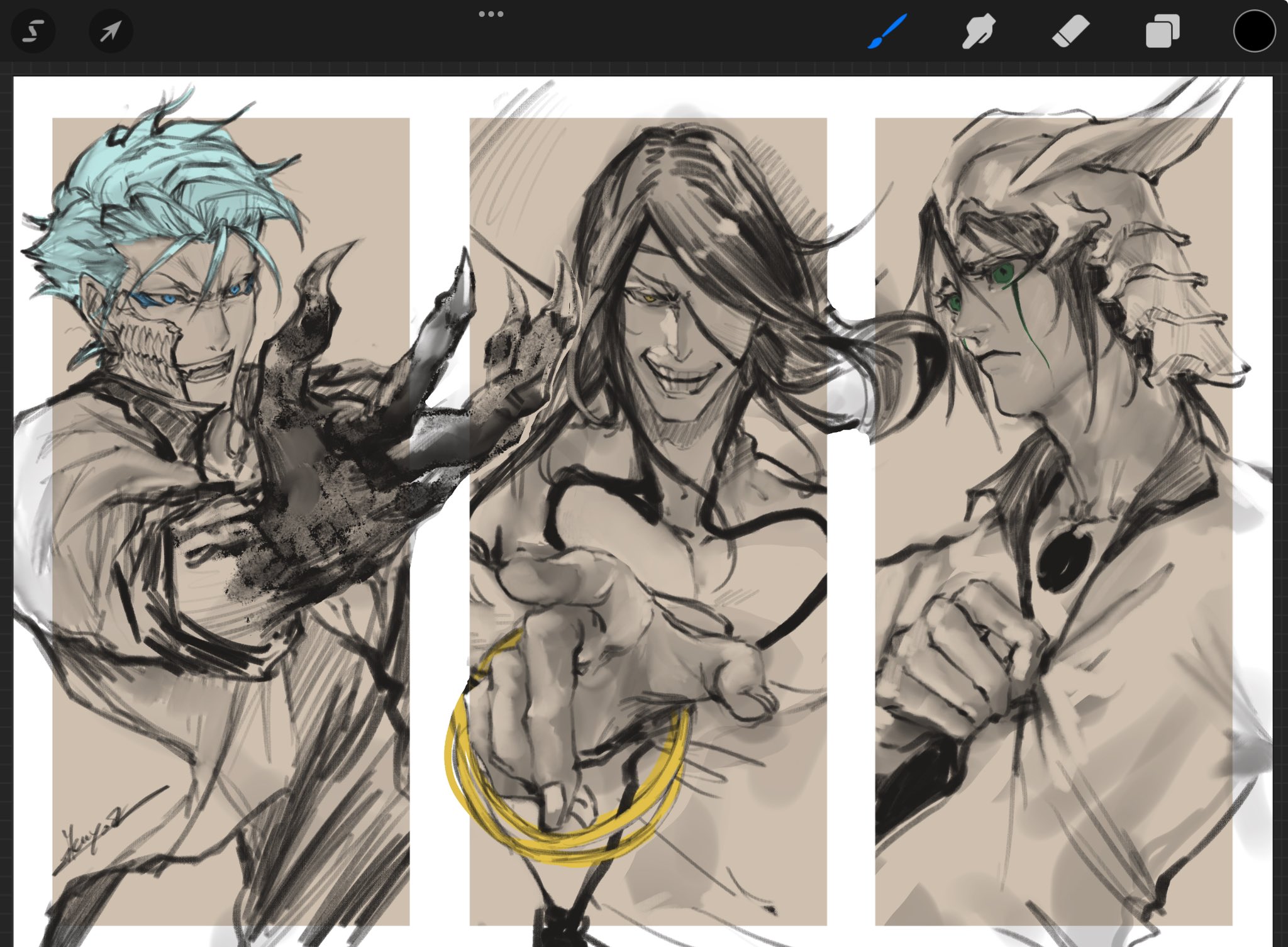Open the Layers panel
The height and width of the screenshot is (947, 1288).
click(1162, 32)
